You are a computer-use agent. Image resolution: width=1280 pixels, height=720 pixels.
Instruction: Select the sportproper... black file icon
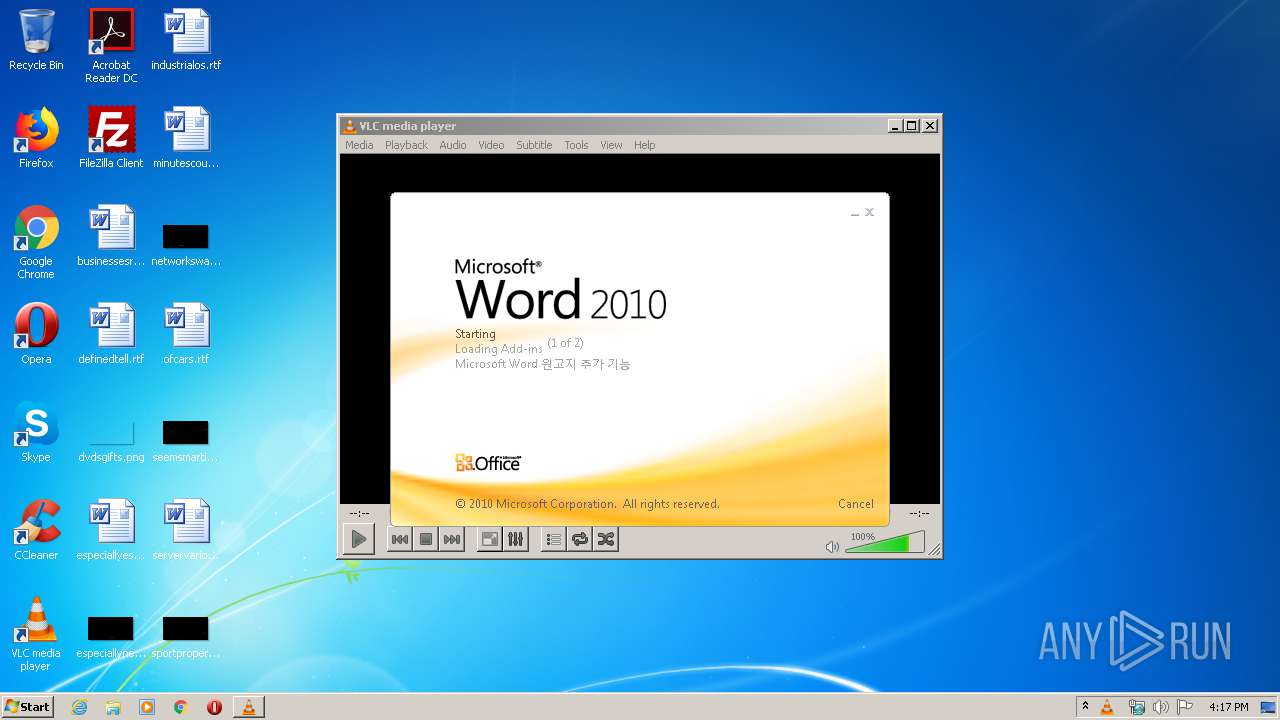[186, 637]
